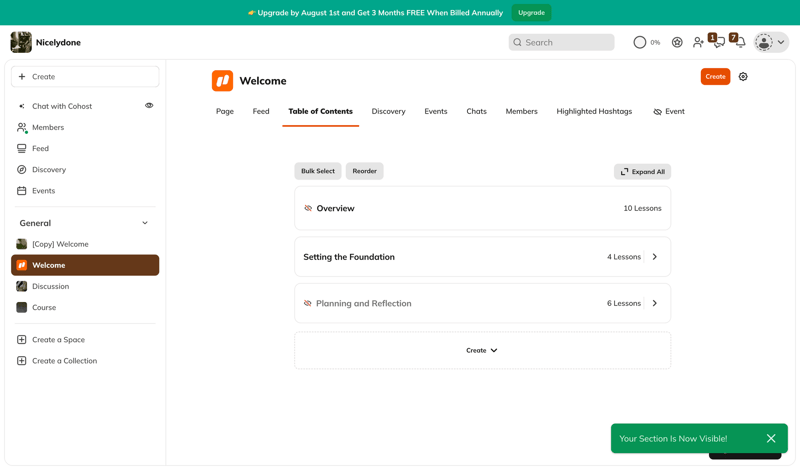Switch to the Highlighted Hashtags tab
Image resolution: width=800 pixels, height=470 pixels.
tap(594, 111)
